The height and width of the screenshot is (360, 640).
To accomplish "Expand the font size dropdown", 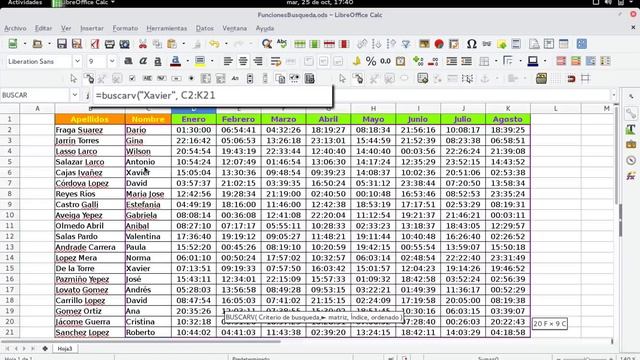I will pyautogui.click(x=112, y=62).
